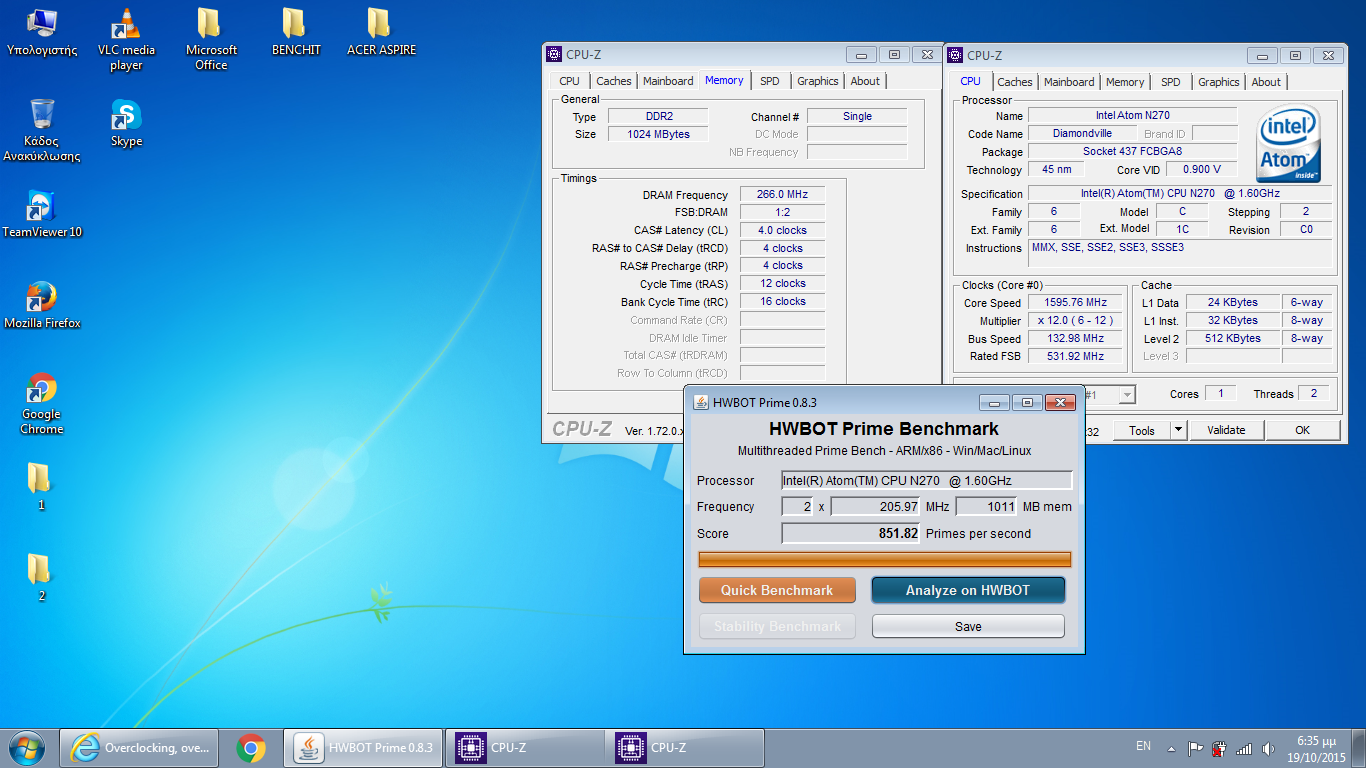Screen dimensions: 1366x768
Task: Click the Multiplier value x 12.0
Action: tap(1077, 321)
